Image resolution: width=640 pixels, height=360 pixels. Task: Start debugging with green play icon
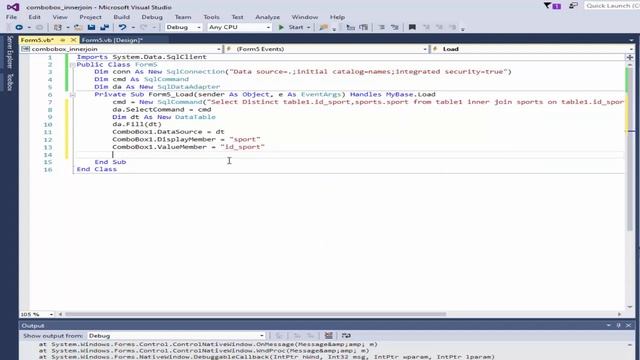(281, 27)
